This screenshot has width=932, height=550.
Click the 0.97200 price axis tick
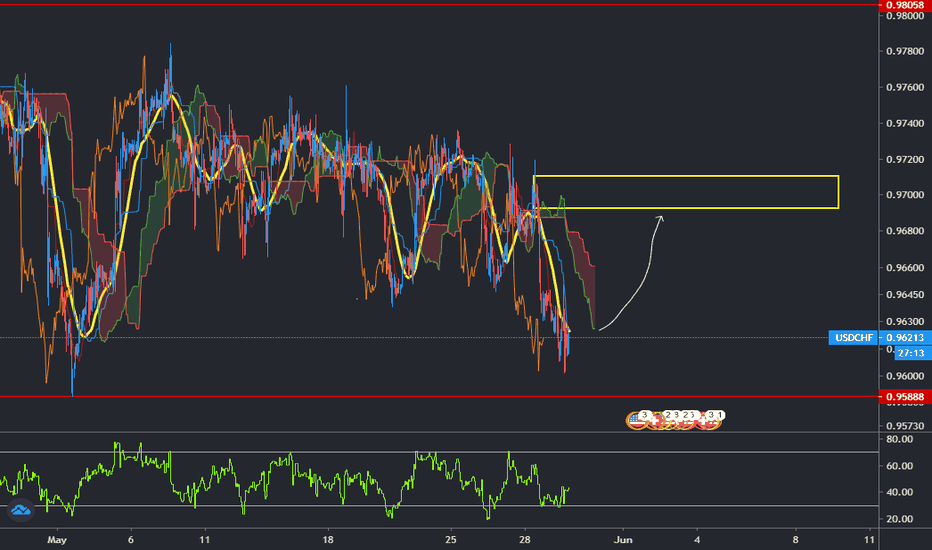tap(905, 159)
